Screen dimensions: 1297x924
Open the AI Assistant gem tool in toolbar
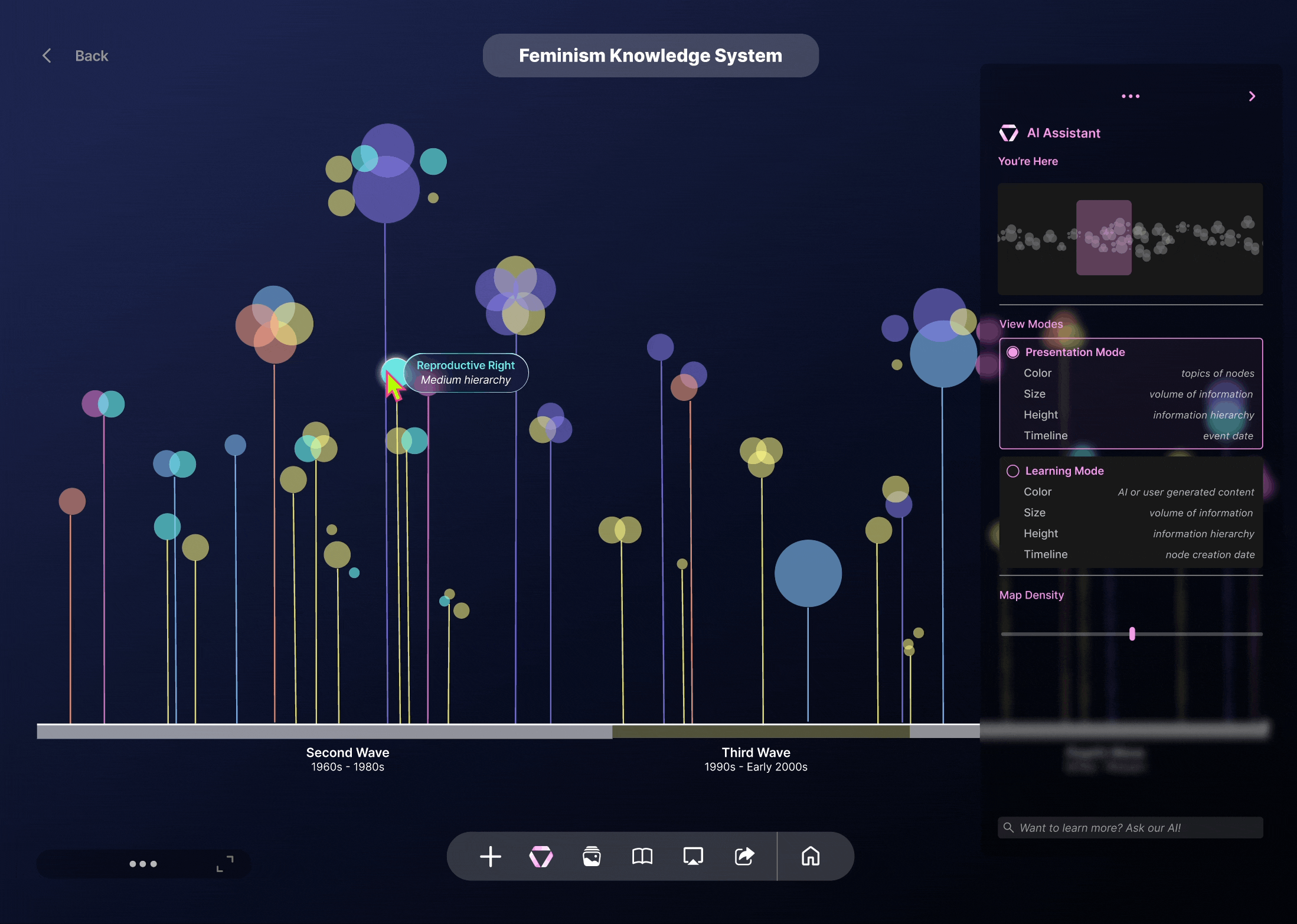coord(541,856)
